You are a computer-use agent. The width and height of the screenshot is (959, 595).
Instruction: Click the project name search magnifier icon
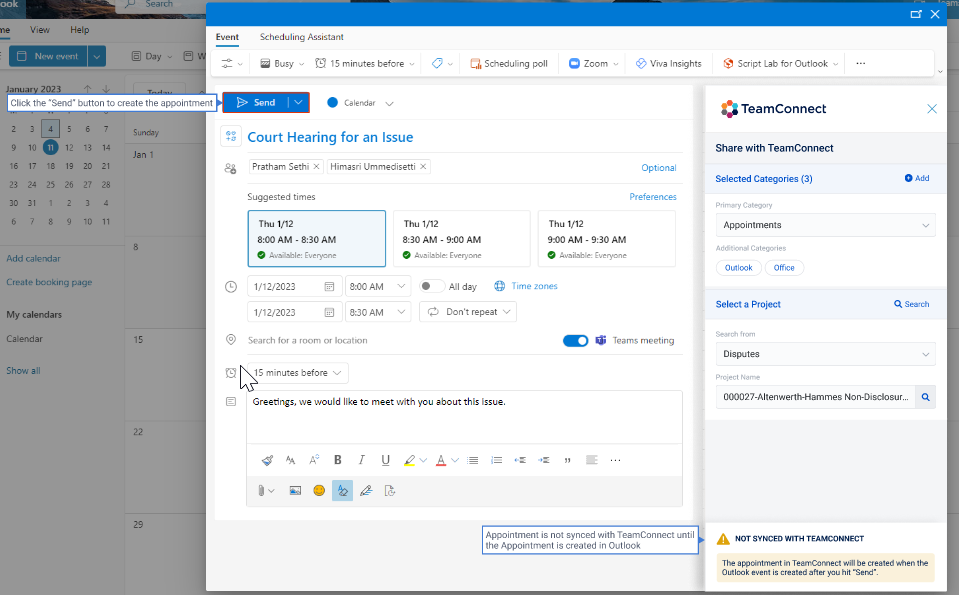(925, 397)
